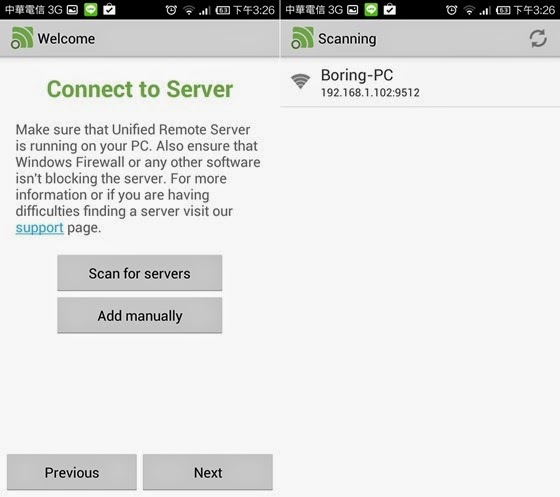Go back with the Previous button
560x497 pixels.
(x=72, y=472)
